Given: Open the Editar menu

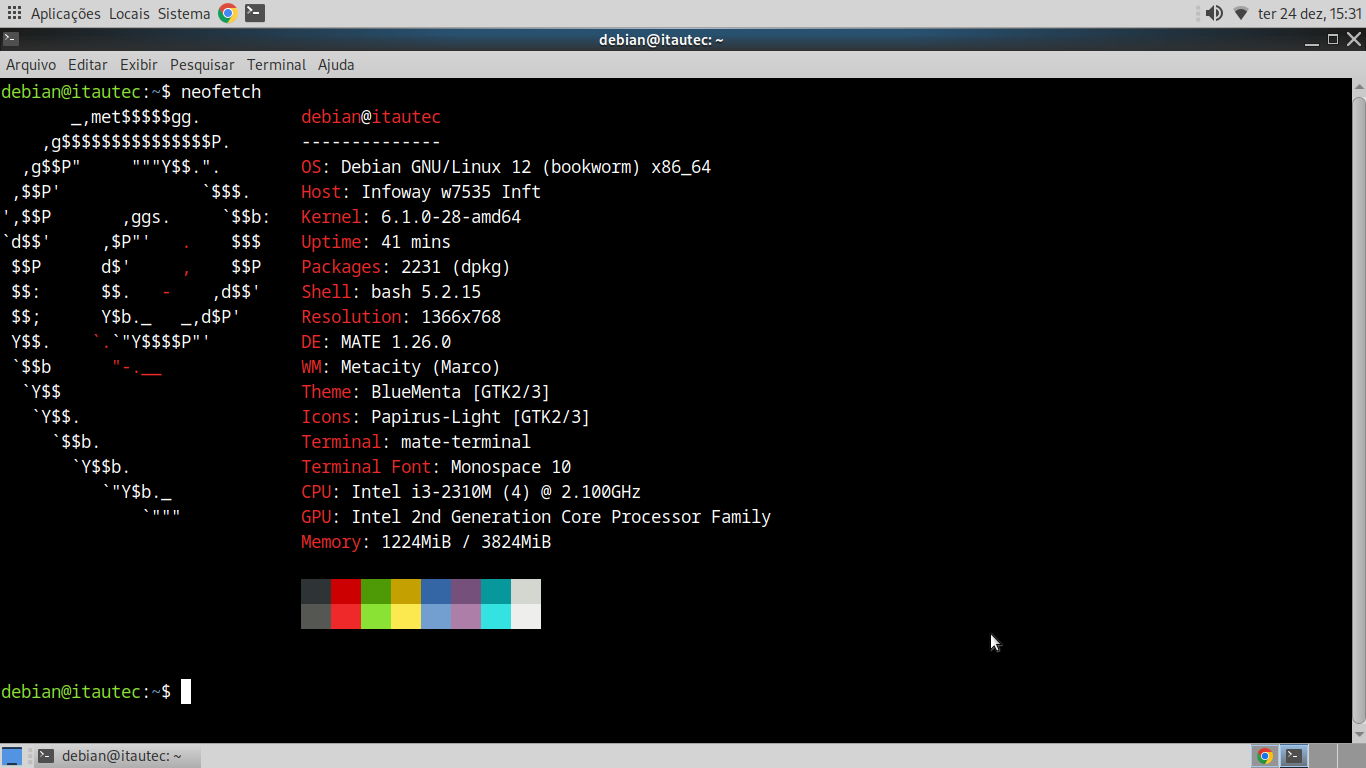Looking at the screenshot, I should pos(88,65).
